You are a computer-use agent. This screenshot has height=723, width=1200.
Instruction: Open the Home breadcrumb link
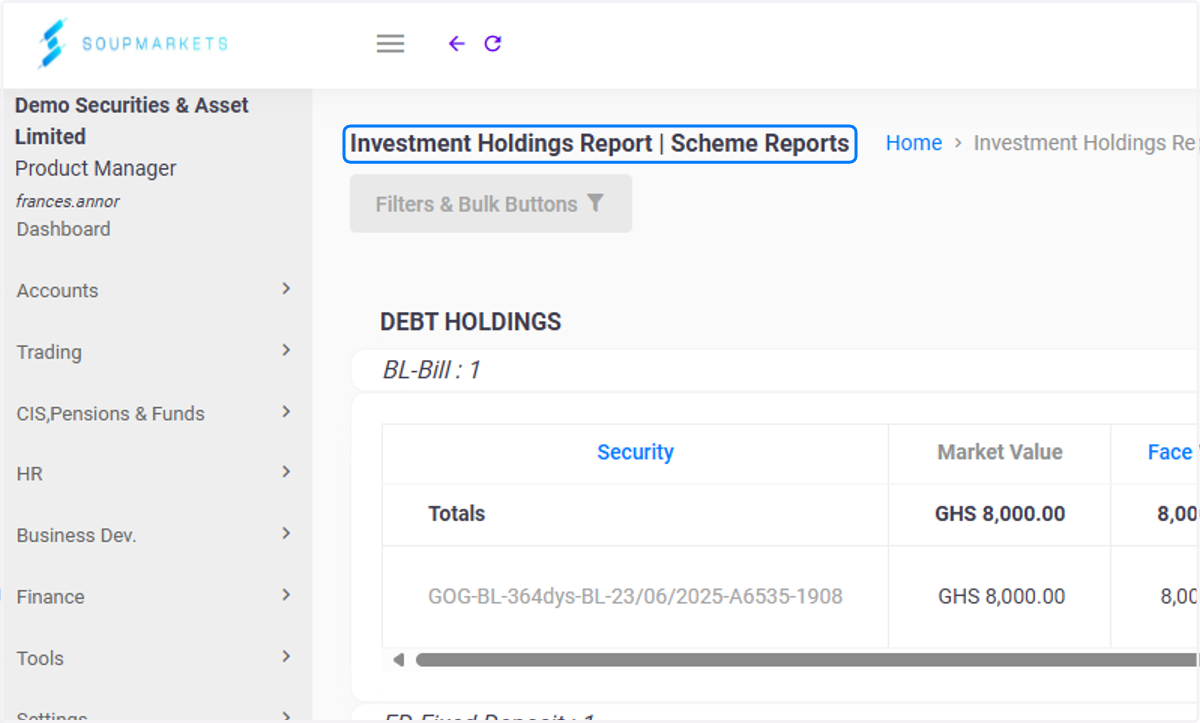(x=914, y=143)
